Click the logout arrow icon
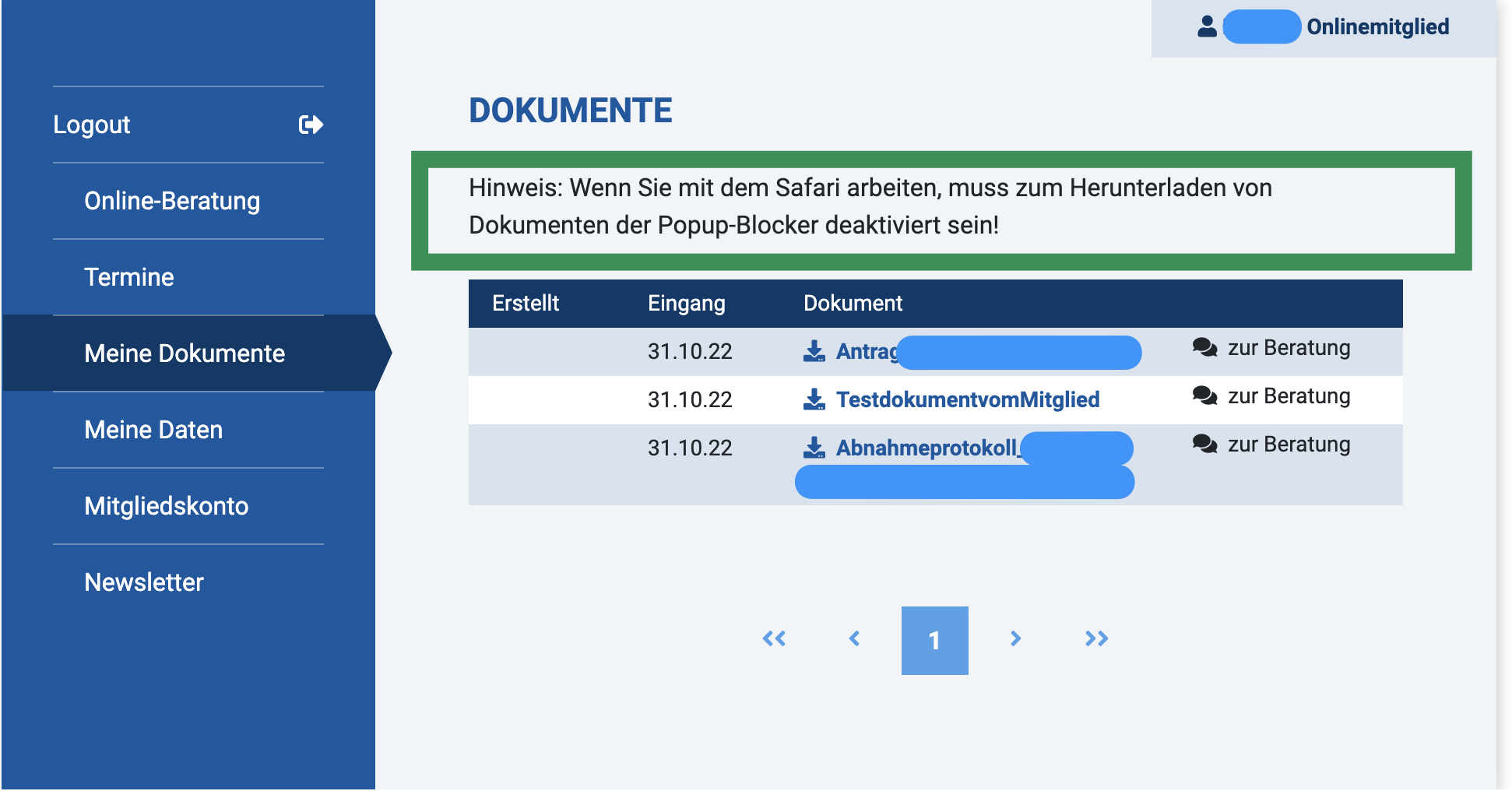Screen dimensions: 1512x805 point(311,125)
